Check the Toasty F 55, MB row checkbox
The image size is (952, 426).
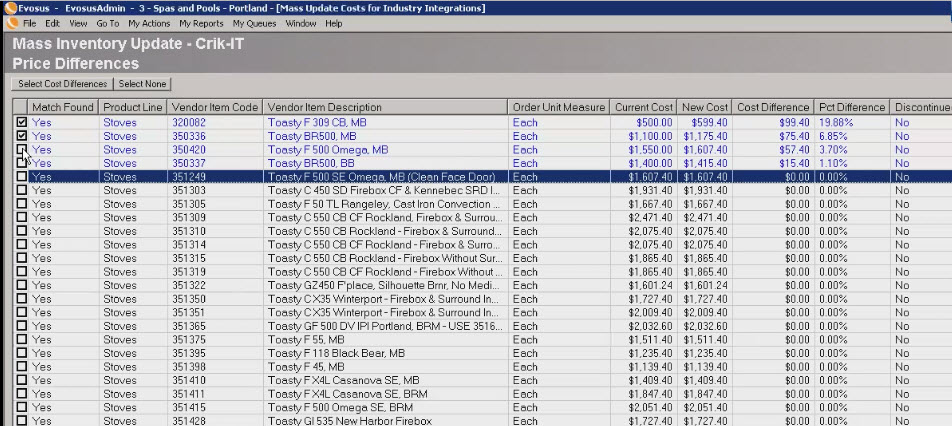pyautogui.click(x=22, y=340)
